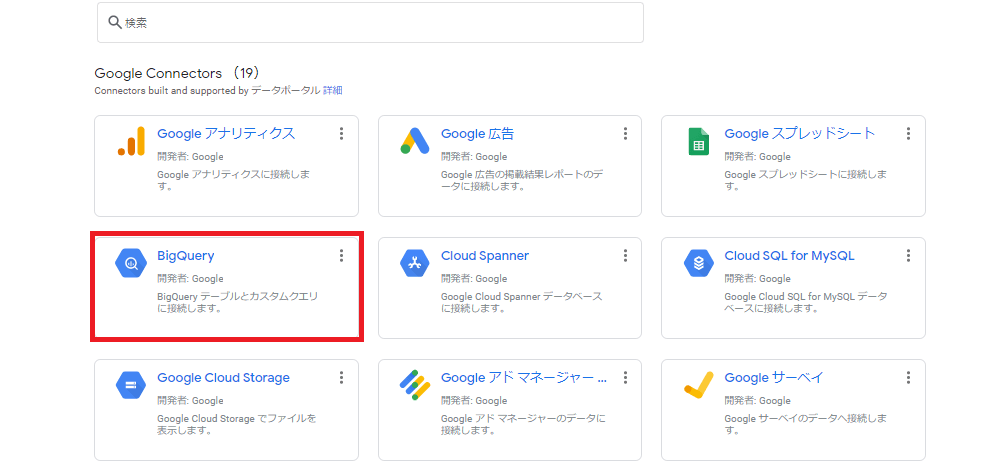The image size is (990, 471).
Task: Select the Cloud SQL for MySQL title
Action: (x=789, y=256)
